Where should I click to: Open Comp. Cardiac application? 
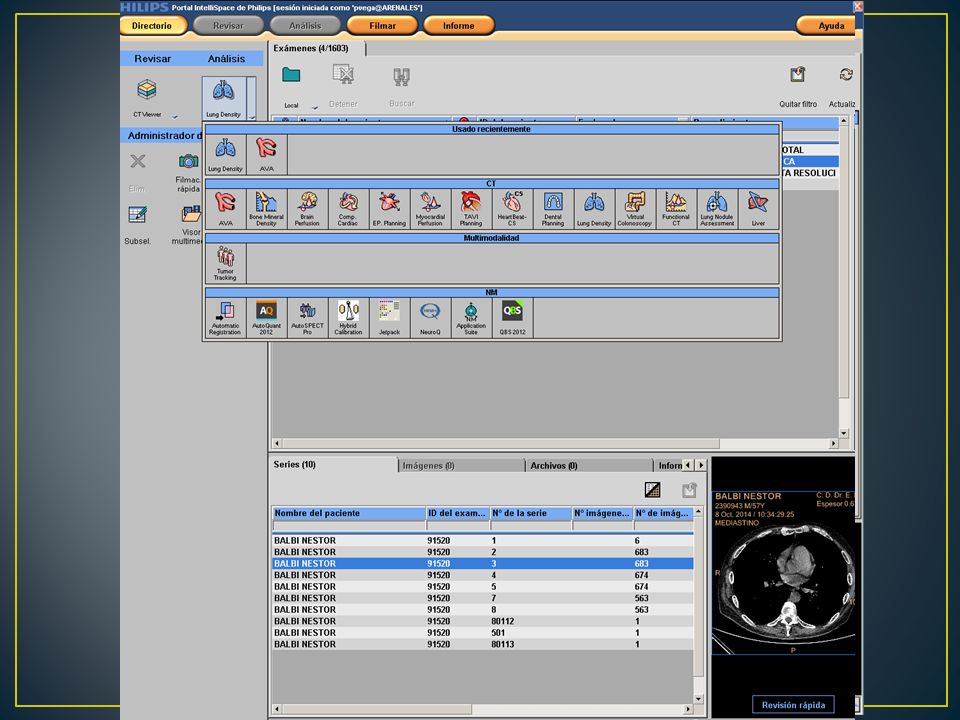click(348, 208)
